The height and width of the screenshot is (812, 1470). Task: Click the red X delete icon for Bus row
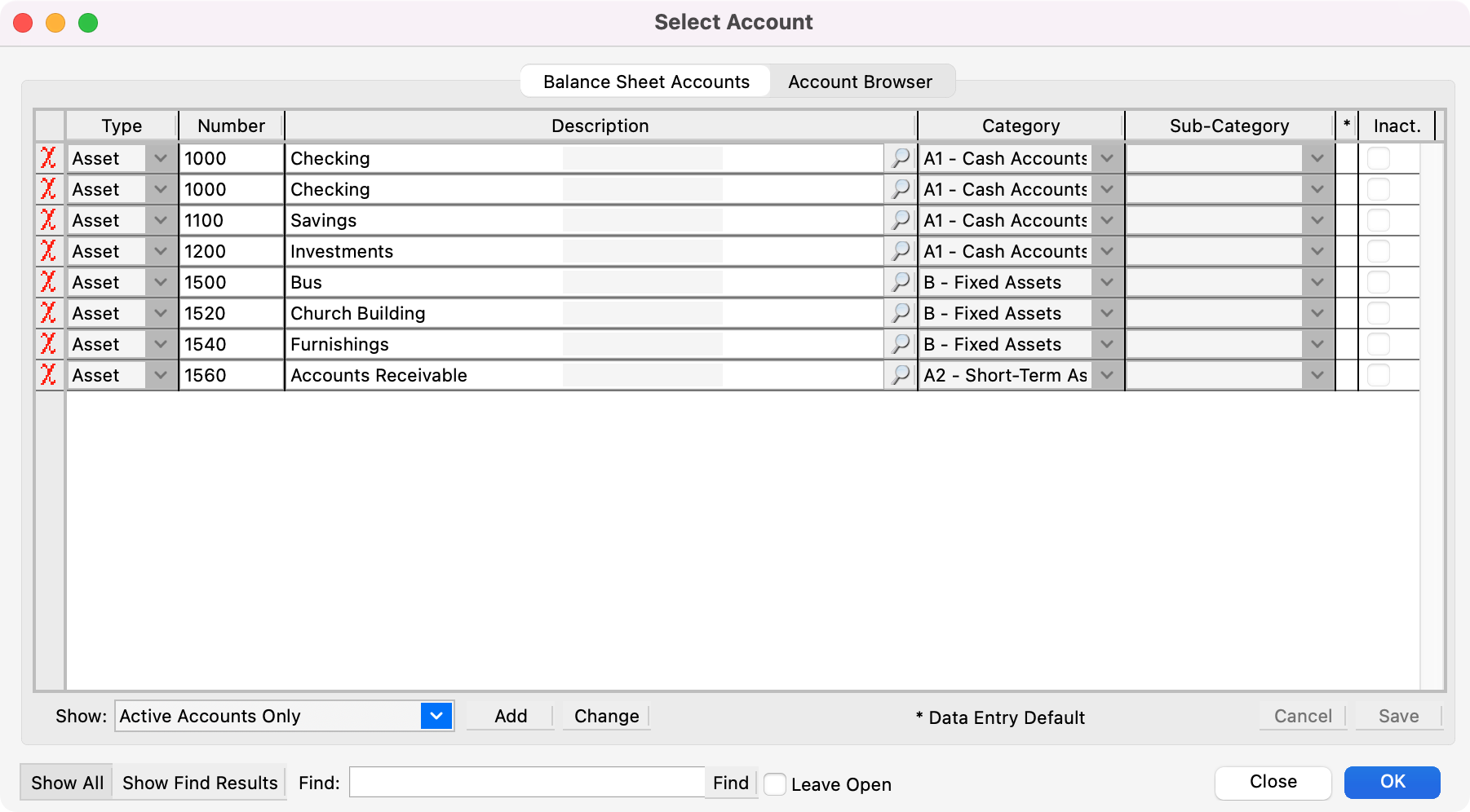(x=49, y=282)
